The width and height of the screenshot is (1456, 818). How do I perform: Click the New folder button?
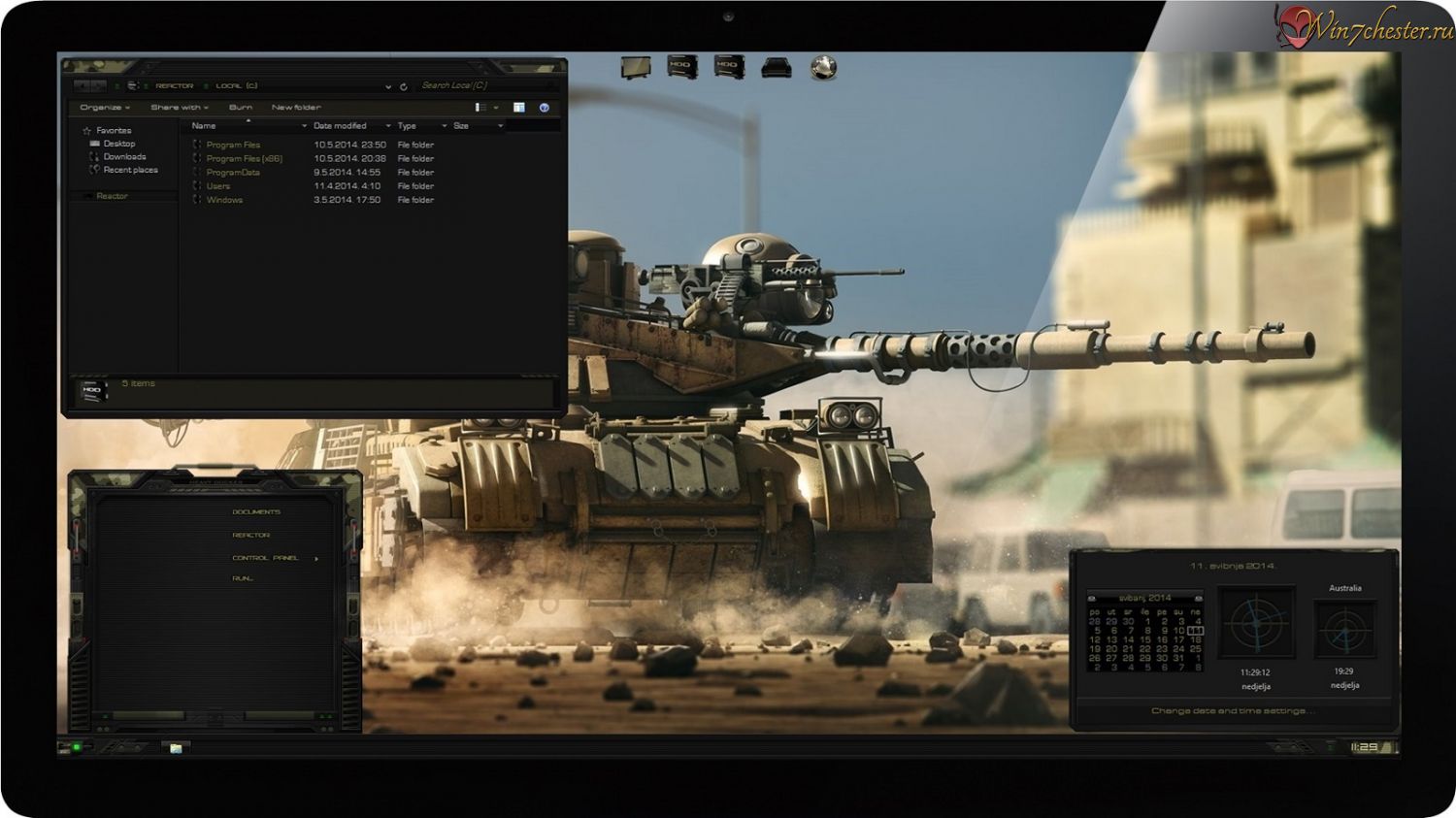tap(296, 108)
